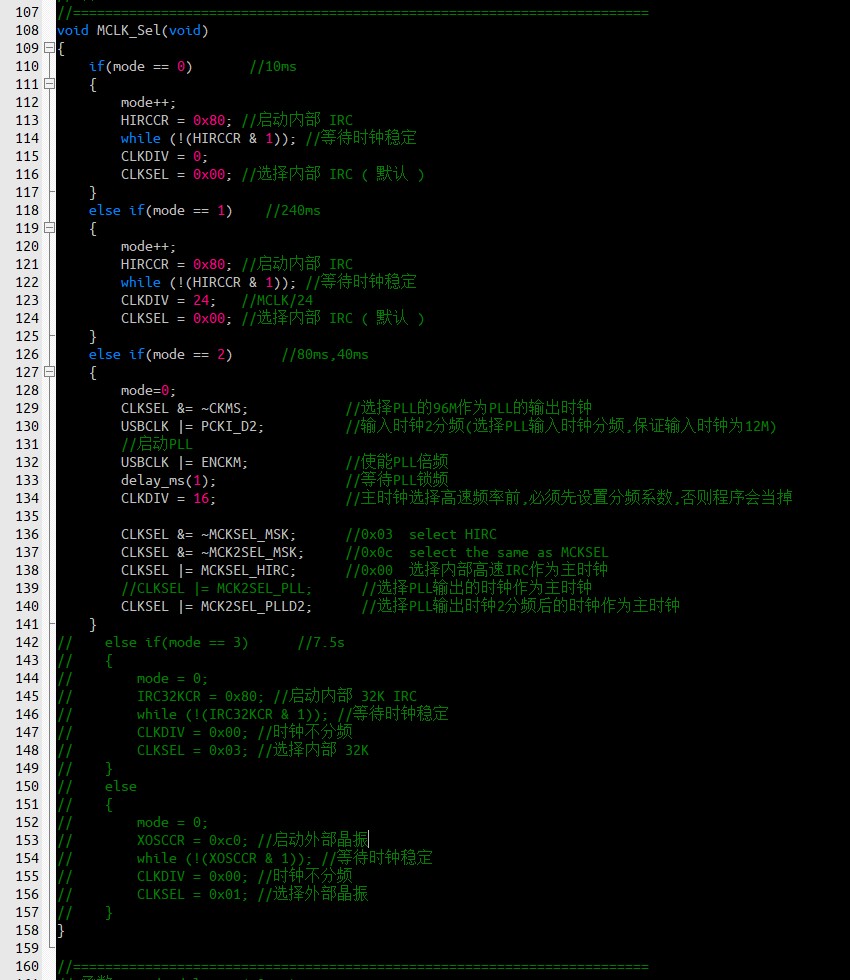850x980 pixels.
Task: Click line number 158 in the gutter
Action: tap(27, 930)
